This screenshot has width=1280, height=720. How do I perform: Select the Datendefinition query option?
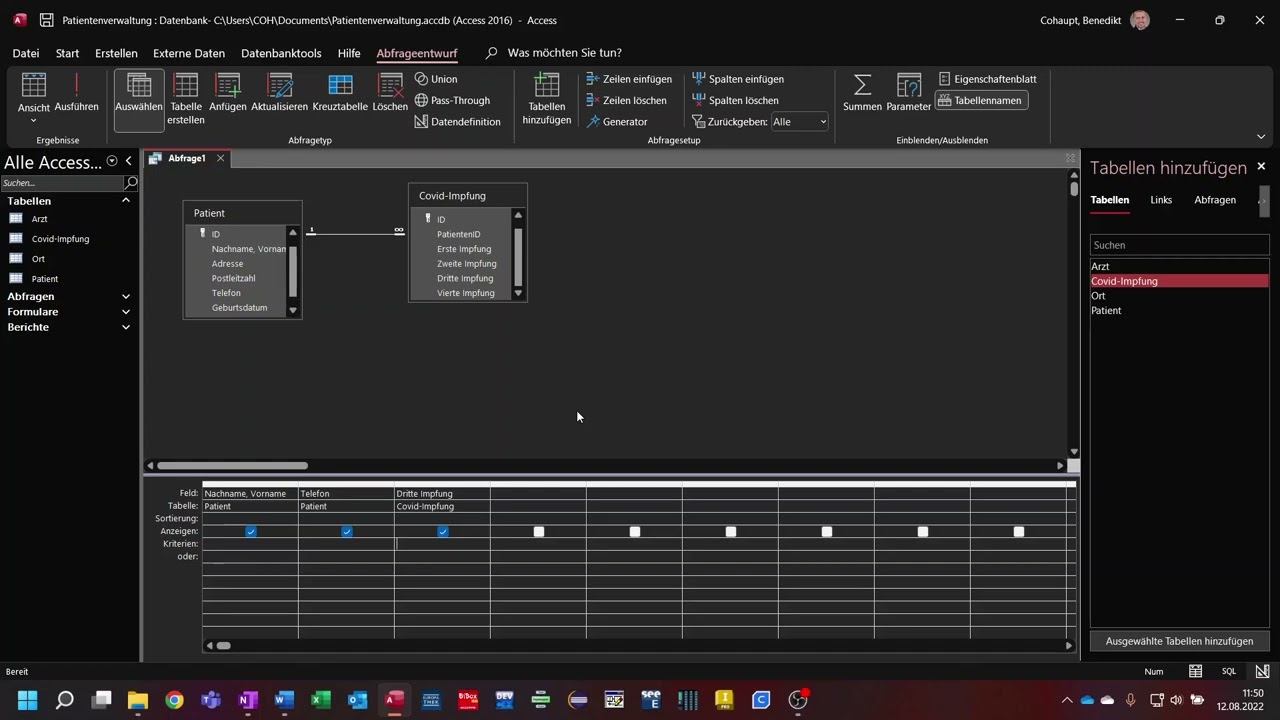(457, 122)
